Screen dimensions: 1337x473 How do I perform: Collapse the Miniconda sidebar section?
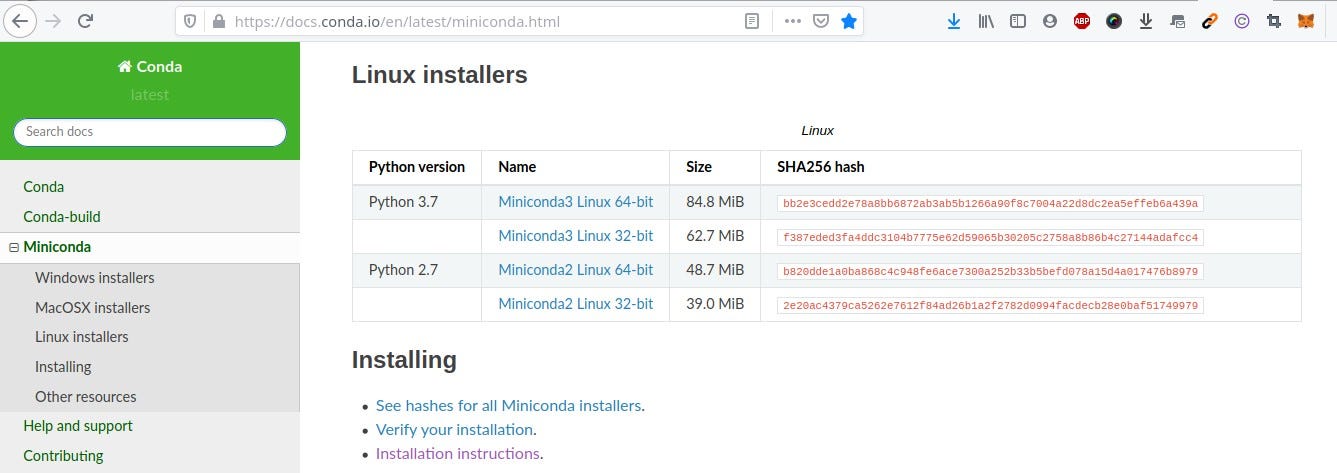13,247
